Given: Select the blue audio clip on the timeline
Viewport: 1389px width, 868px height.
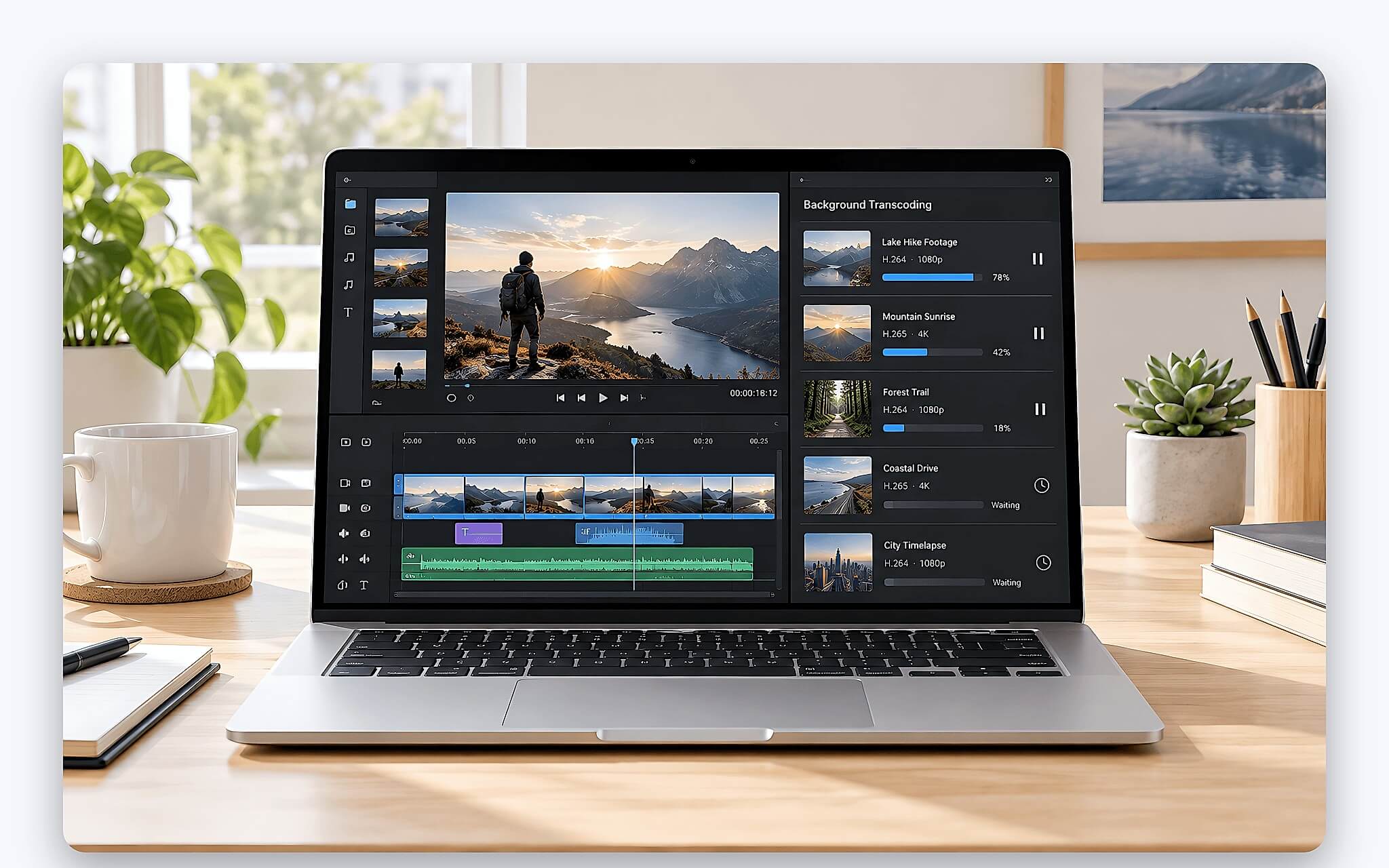Looking at the screenshot, I should [x=629, y=534].
